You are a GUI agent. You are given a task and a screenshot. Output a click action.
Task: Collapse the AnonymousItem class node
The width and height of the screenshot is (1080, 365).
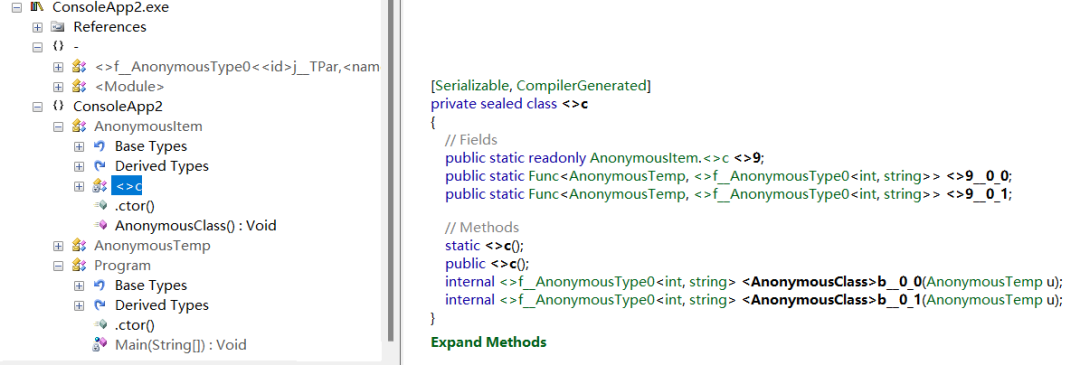pos(58,127)
